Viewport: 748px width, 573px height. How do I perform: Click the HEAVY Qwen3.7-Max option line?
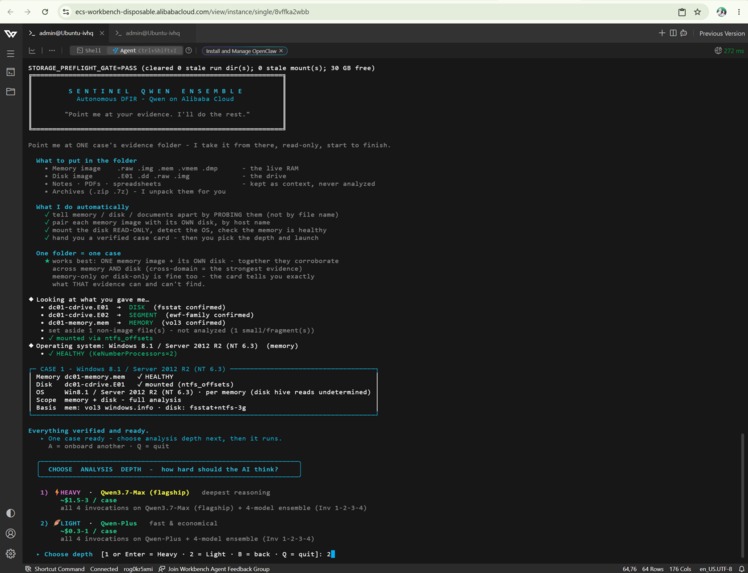point(155,492)
